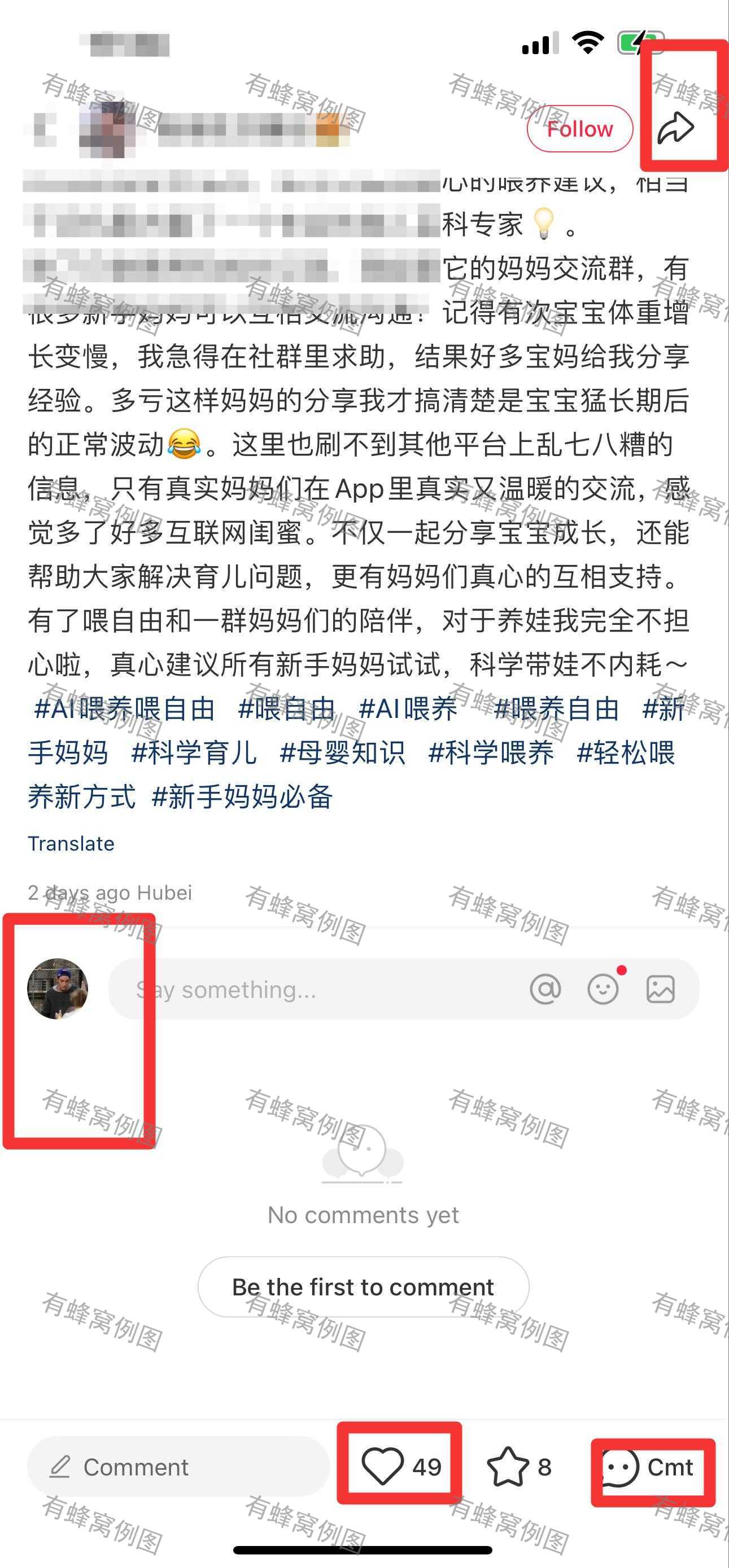Screen dimensions: 729x1568
Task: Open the blurred author avatar
Action: pyautogui.click(x=102, y=129)
